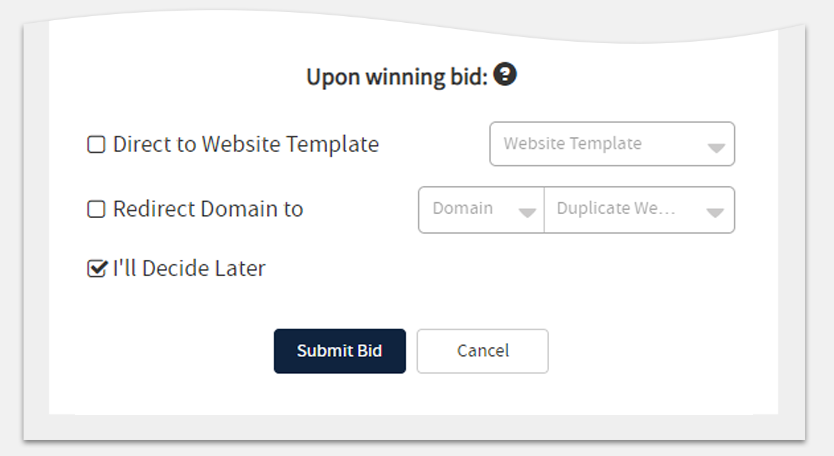Click the Website Template dropdown arrow

click(716, 148)
